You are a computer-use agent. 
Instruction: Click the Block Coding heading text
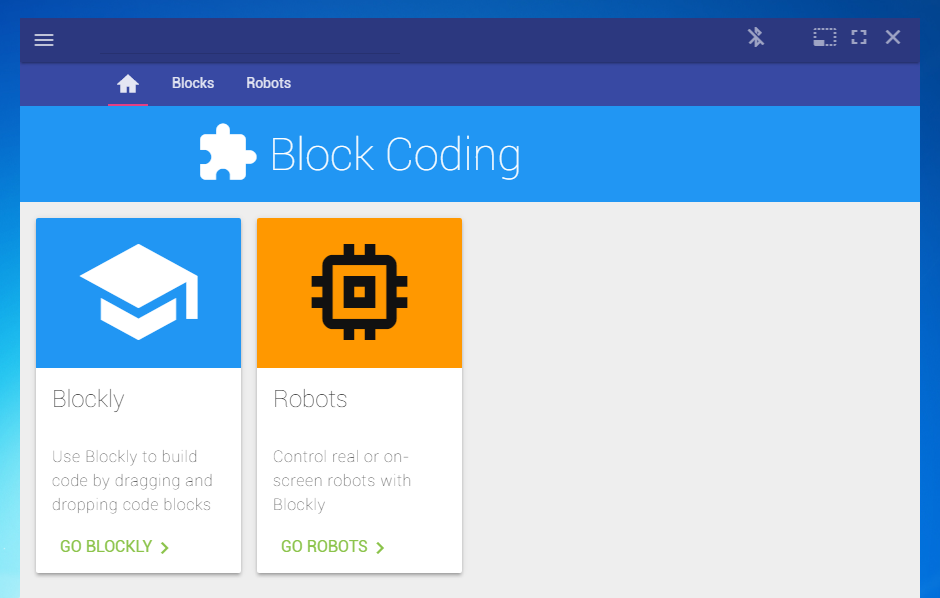tap(396, 155)
